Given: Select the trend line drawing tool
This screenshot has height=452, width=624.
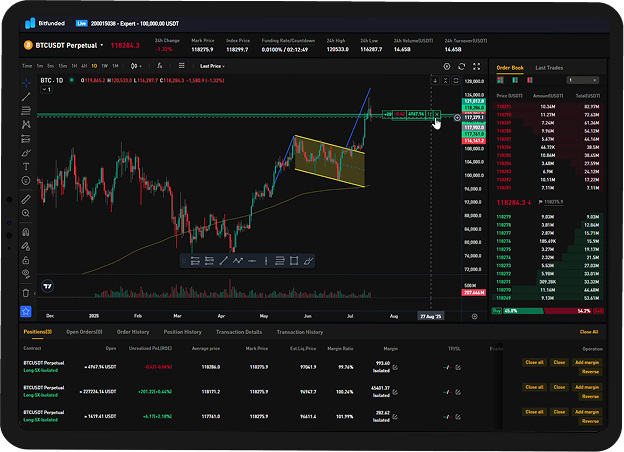Looking at the screenshot, I should (26, 96).
